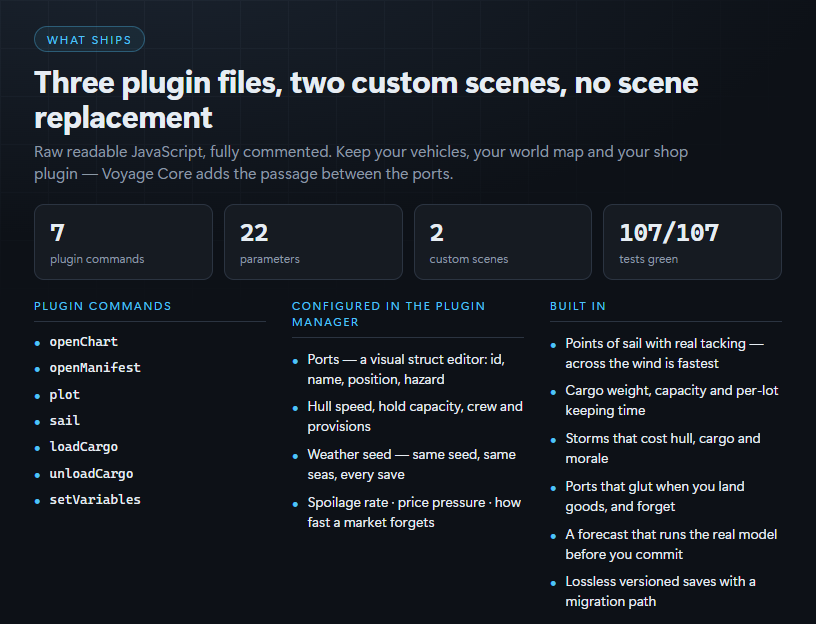The width and height of the screenshot is (816, 624).
Task: Click the 2 custom scenes card
Action: coord(503,242)
